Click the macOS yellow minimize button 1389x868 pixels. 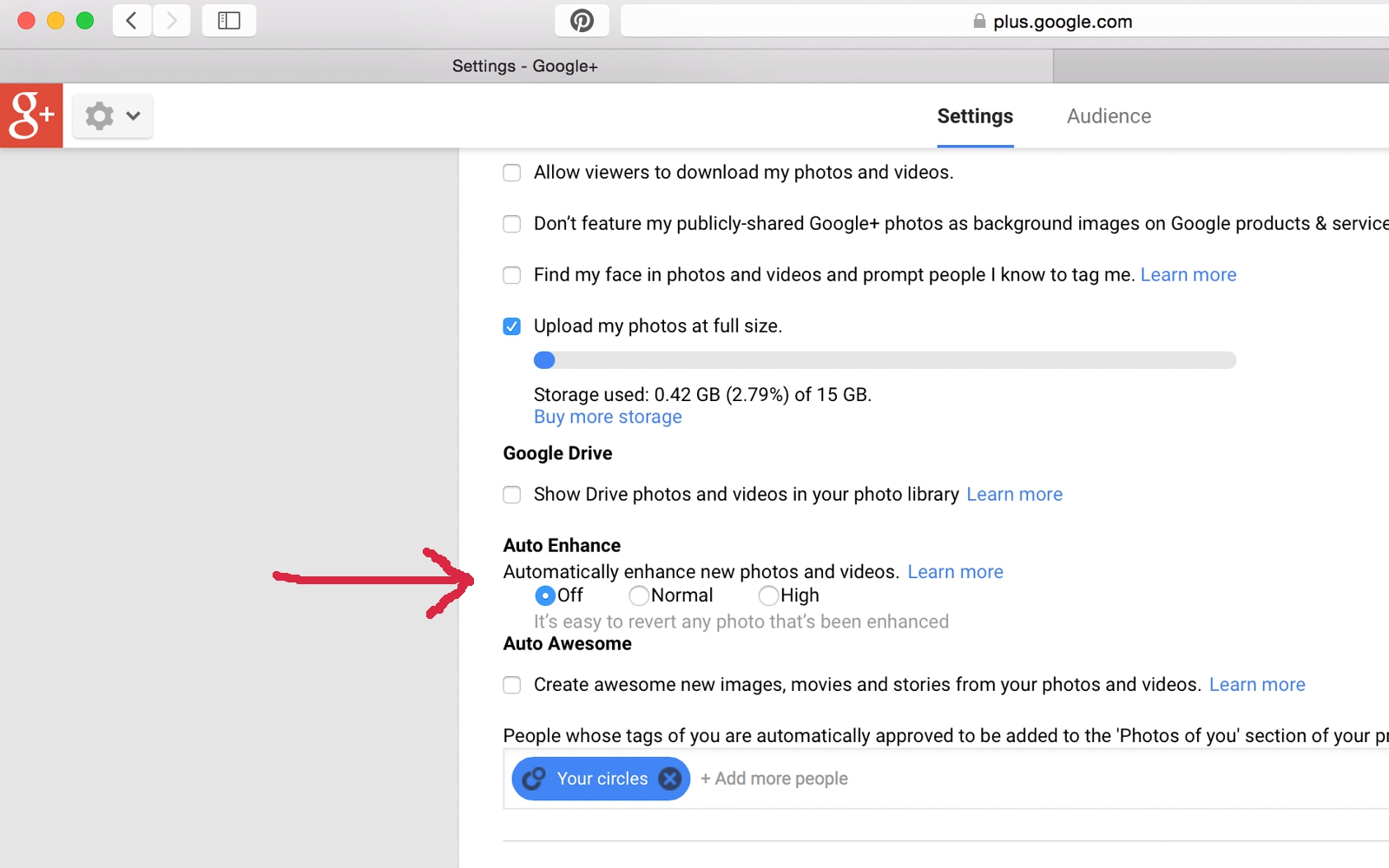(x=56, y=21)
